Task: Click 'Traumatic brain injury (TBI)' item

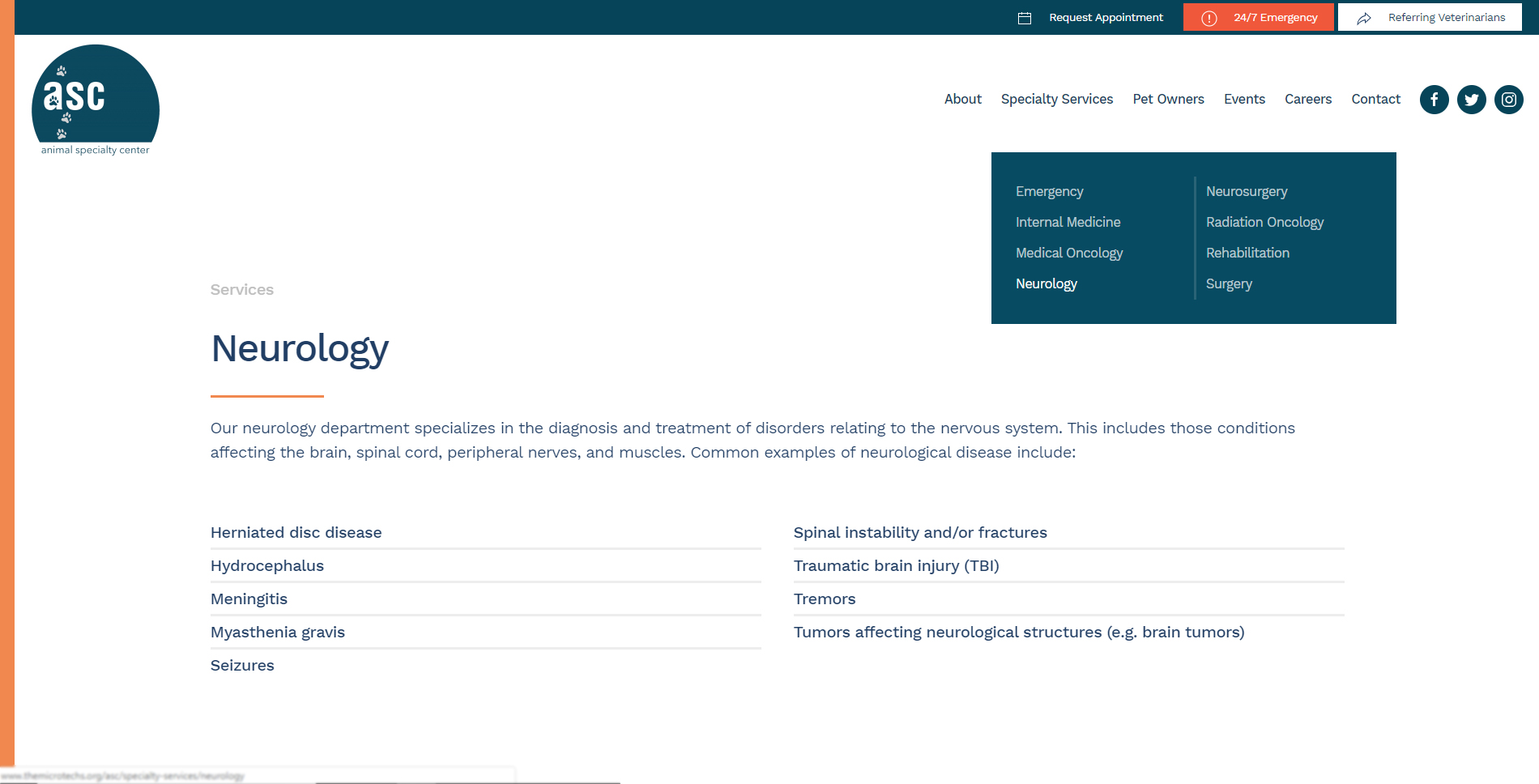Action: 896,565
